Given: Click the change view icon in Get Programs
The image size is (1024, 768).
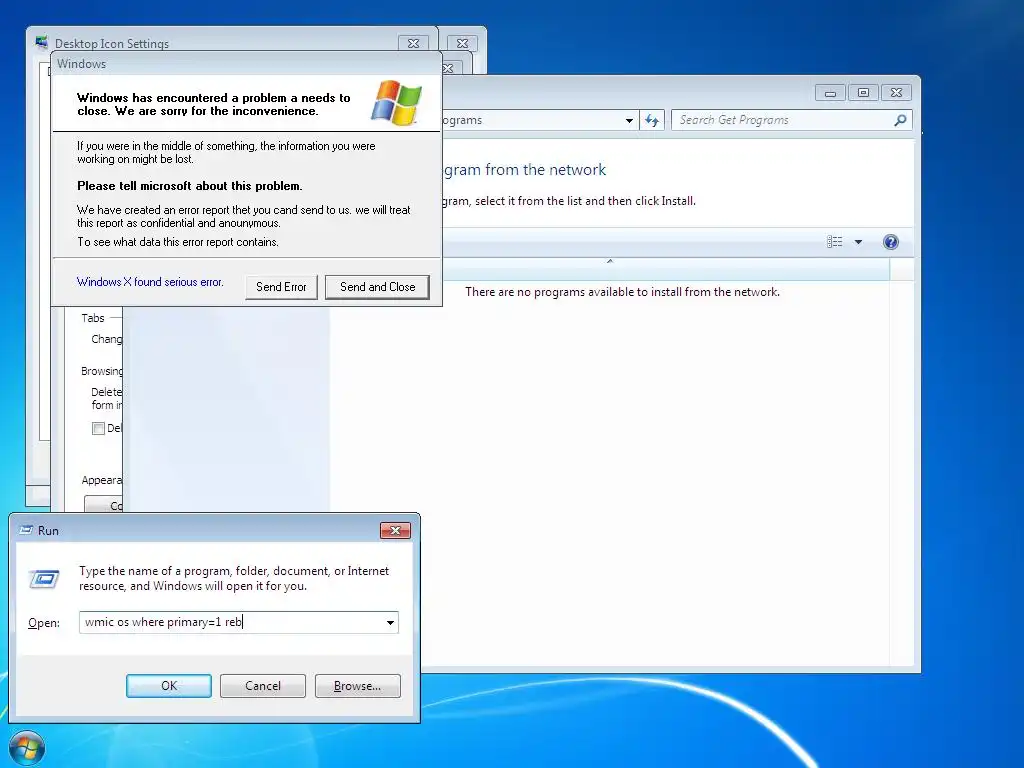Looking at the screenshot, I should (x=835, y=242).
